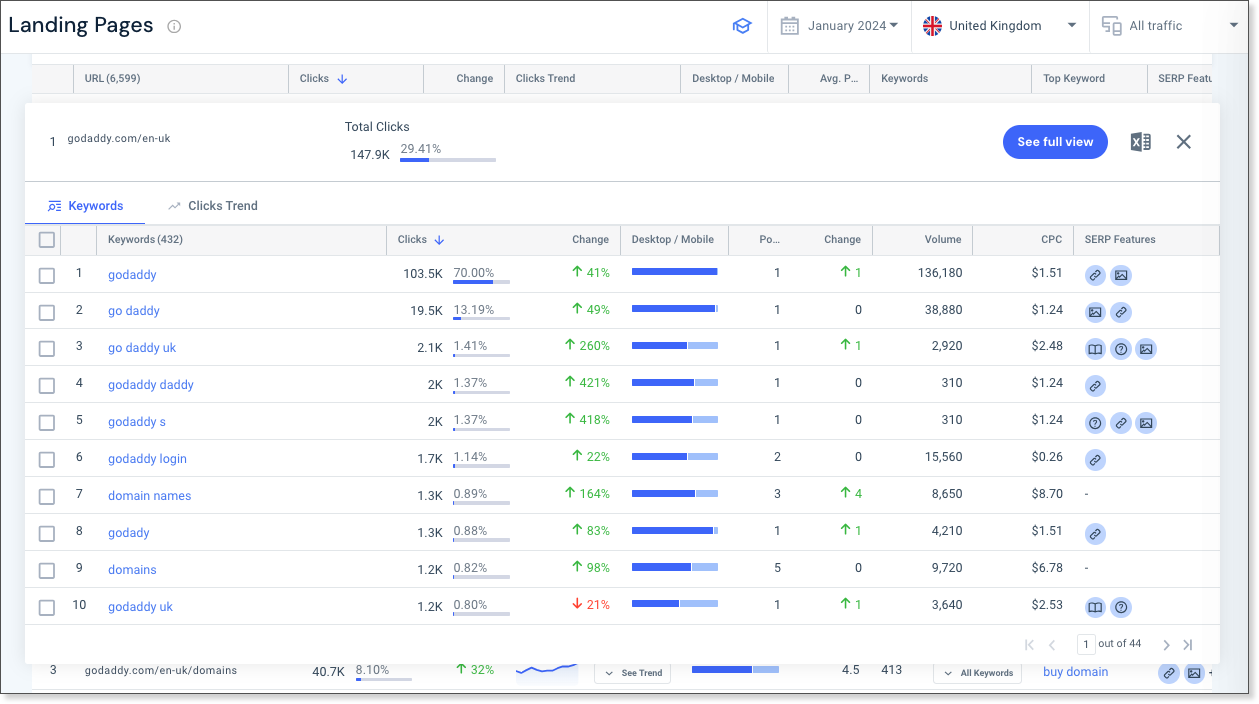Click the book SERP icon in godaddy uk row
Screen dimensions: 1259x704
tap(1096, 608)
